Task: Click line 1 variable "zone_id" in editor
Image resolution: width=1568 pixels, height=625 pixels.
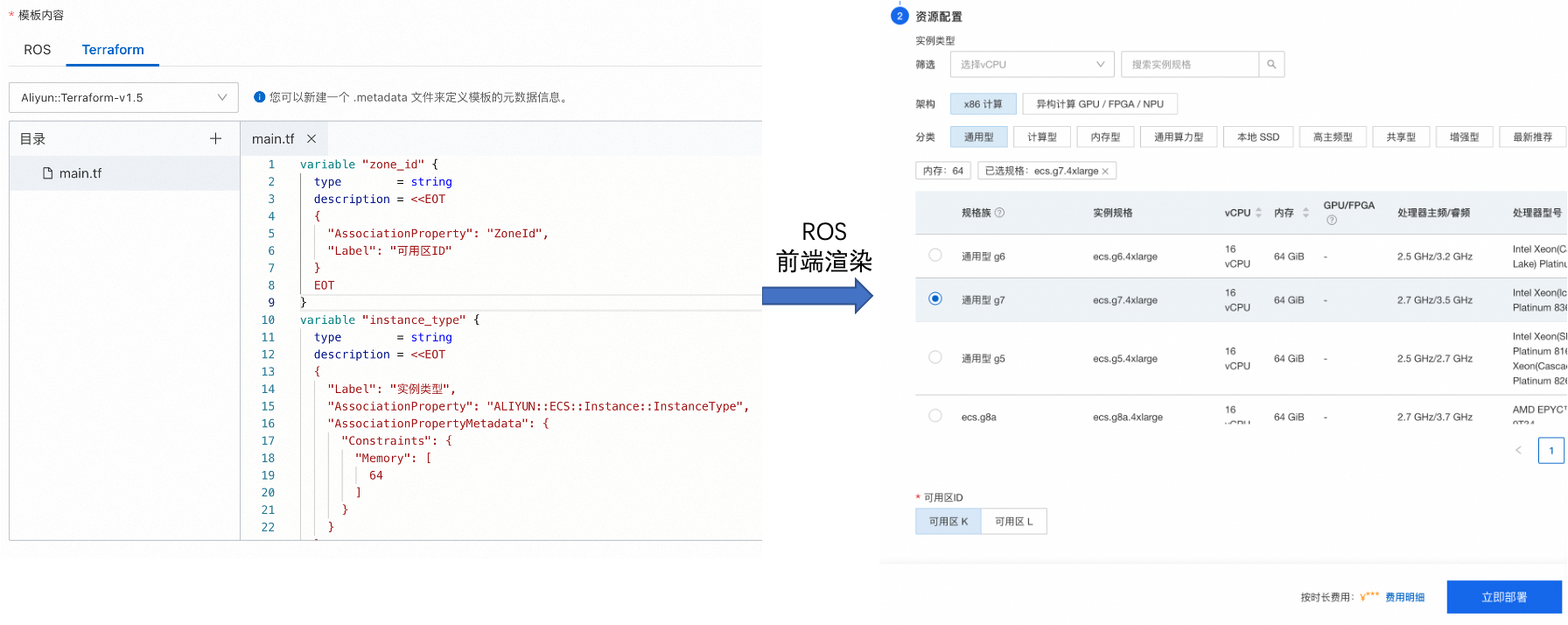Action: point(369,165)
